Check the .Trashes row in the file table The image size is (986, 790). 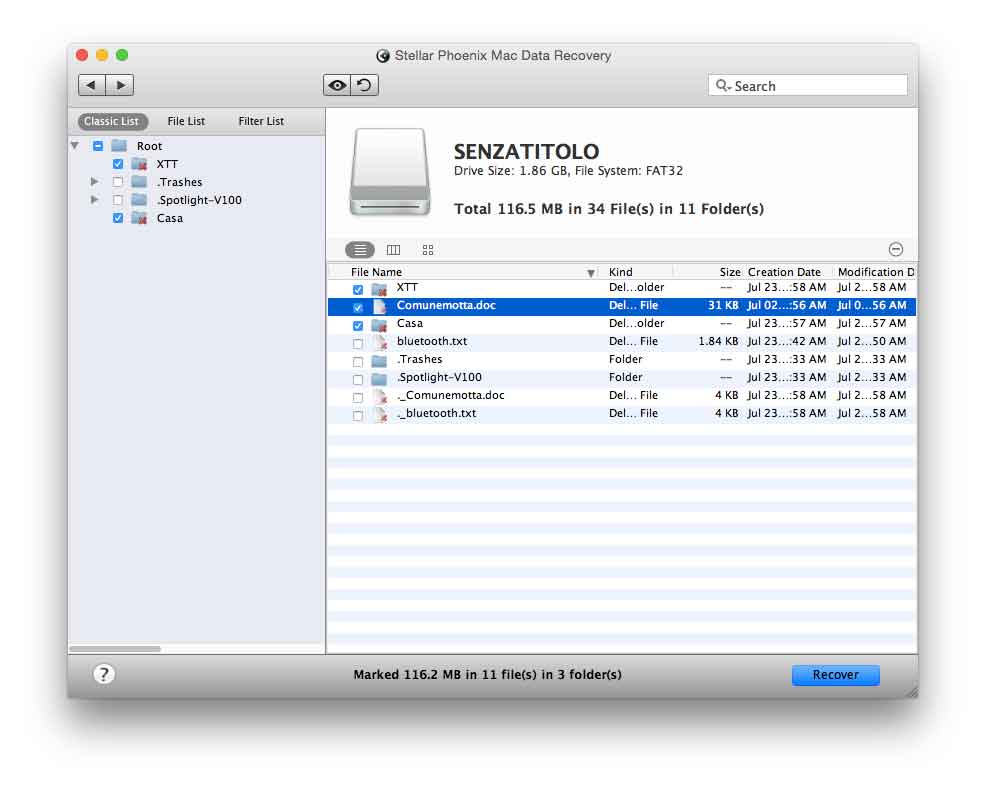(358, 362)
